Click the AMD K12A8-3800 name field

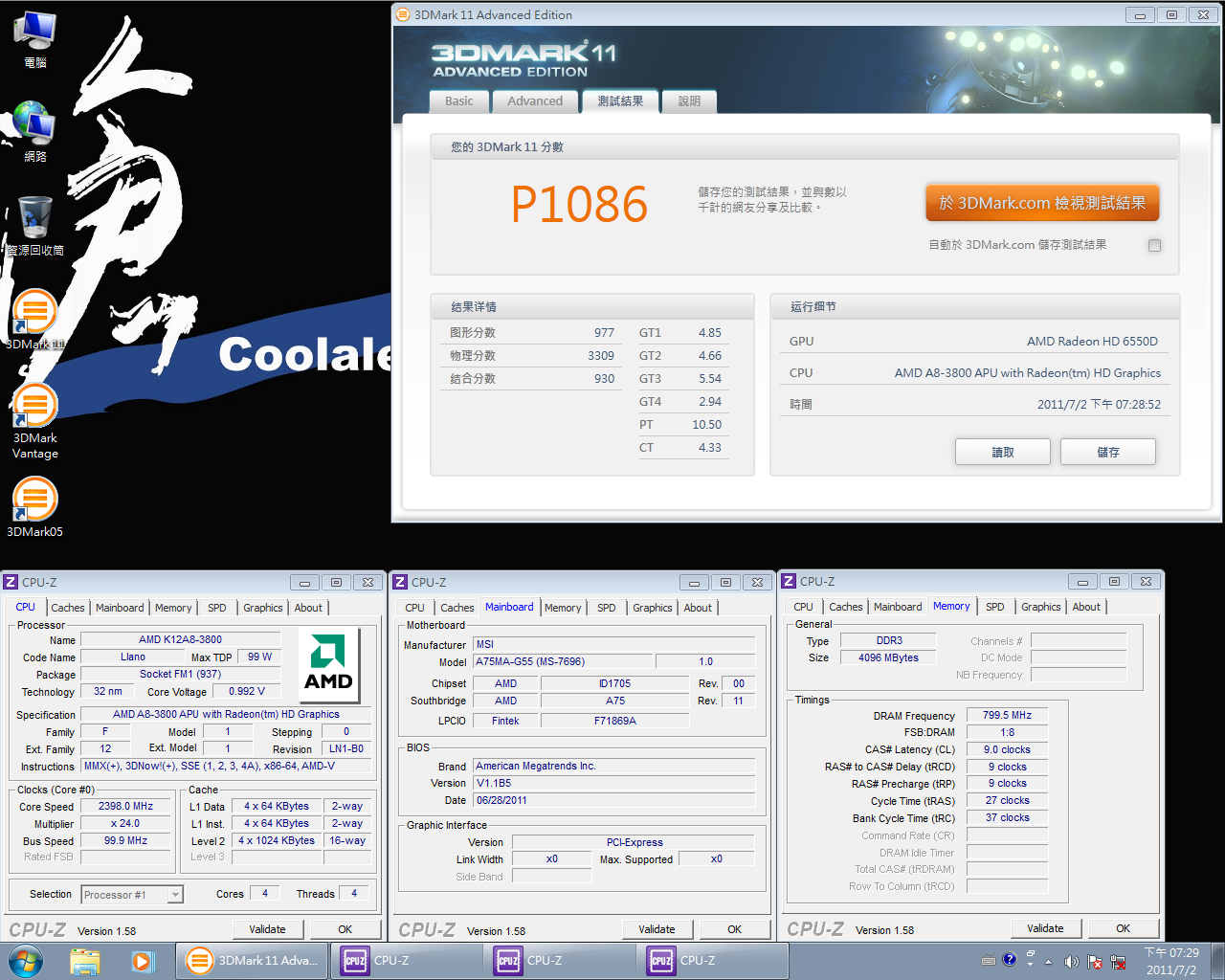coord(181,639)
